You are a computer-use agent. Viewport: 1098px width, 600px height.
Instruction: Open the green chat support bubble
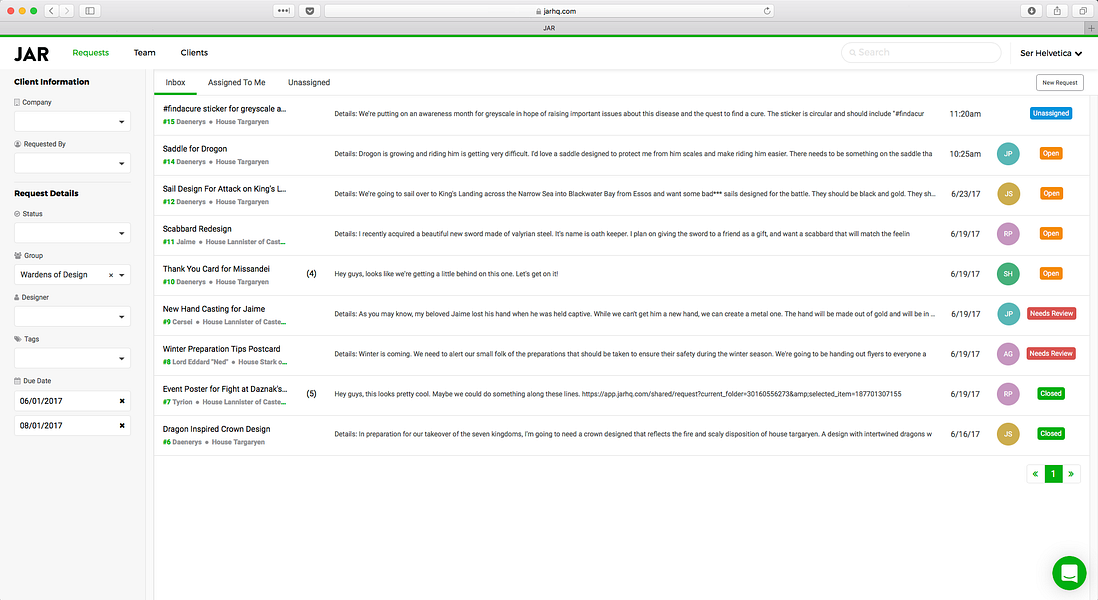[x=1069, y=573]
